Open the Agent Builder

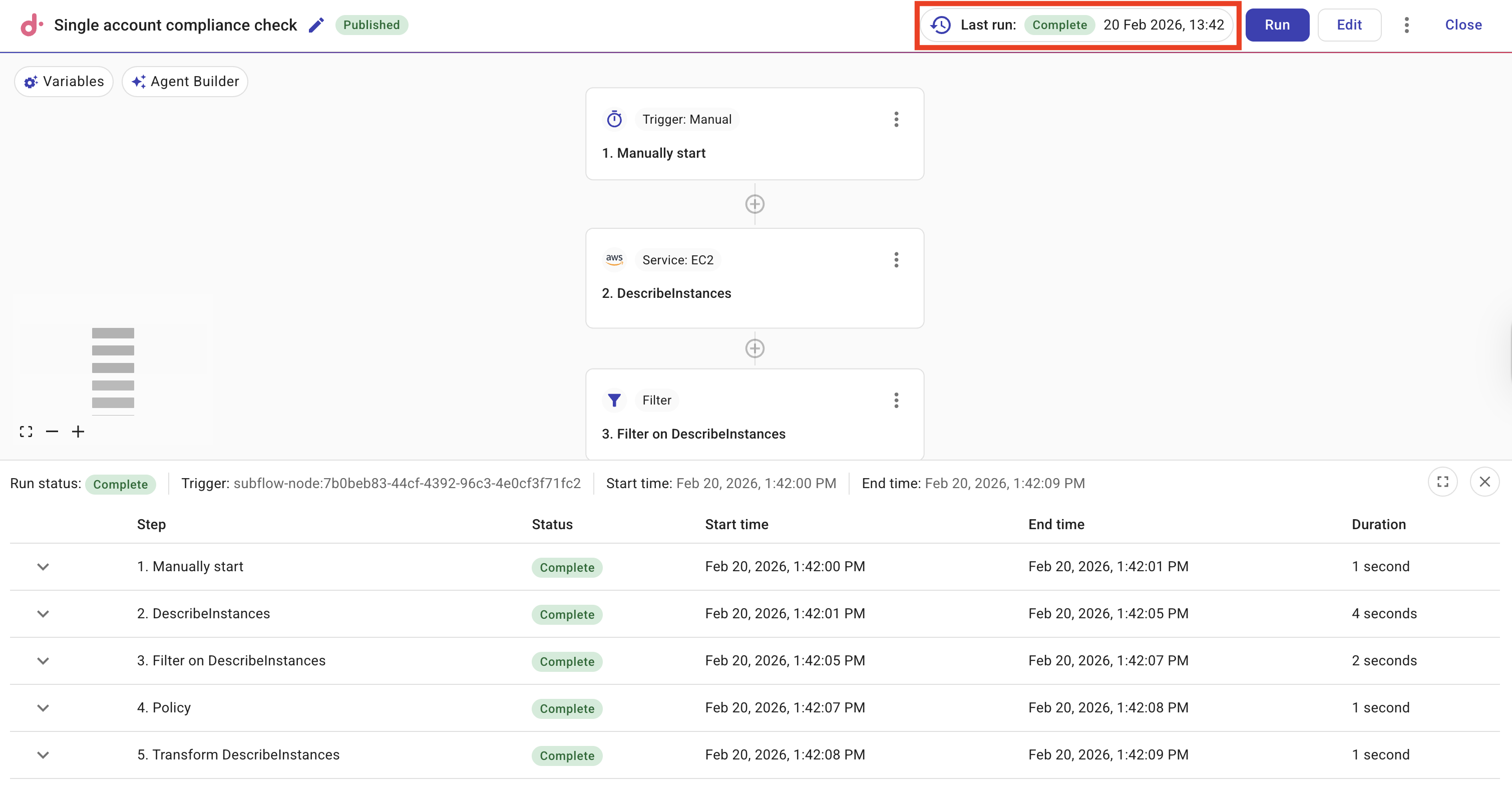click(184, 81)
